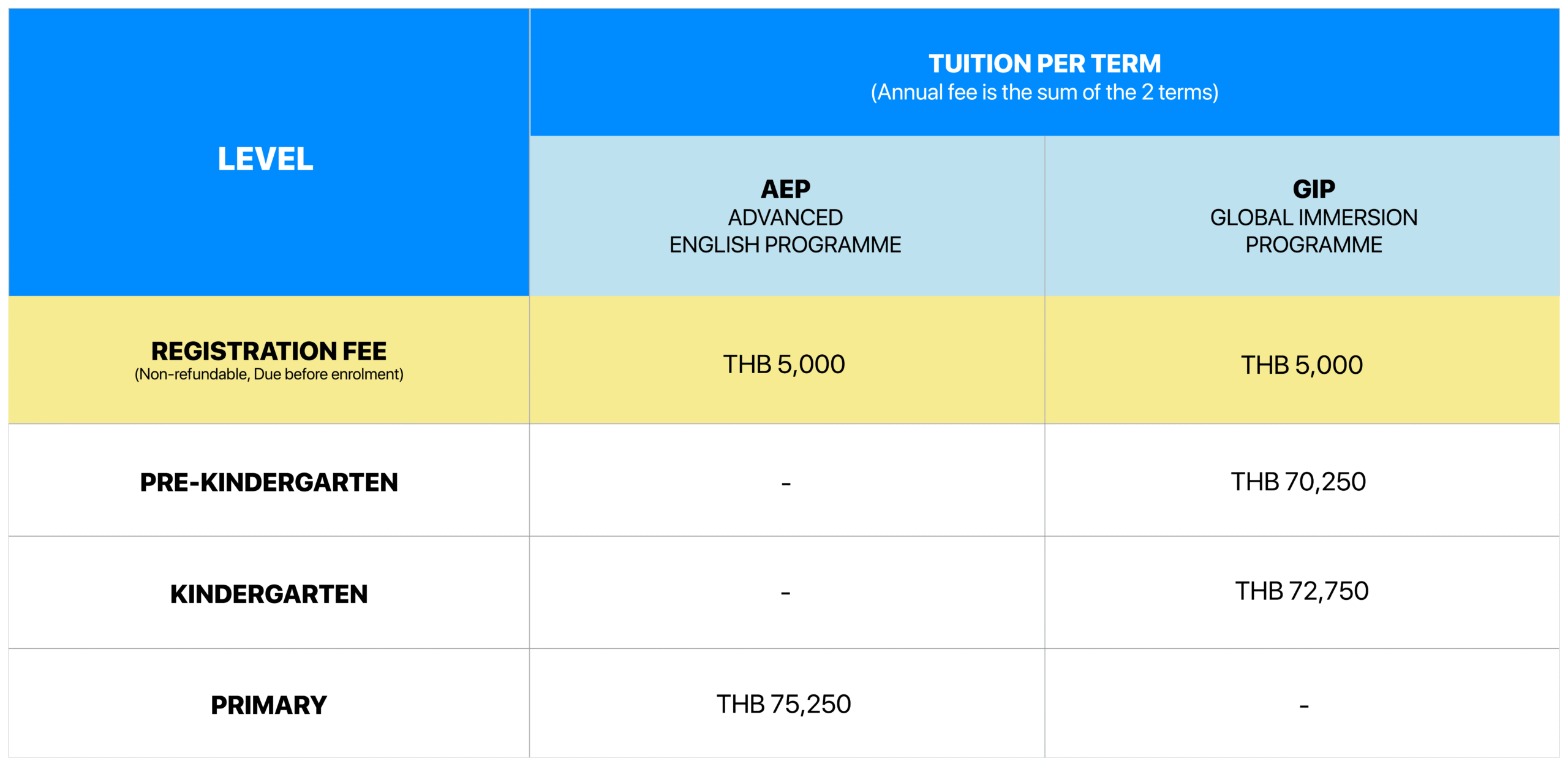Click the empty GIP cell for Primary
This screenshot has width=1568, height=766.
coord(1304,707)
